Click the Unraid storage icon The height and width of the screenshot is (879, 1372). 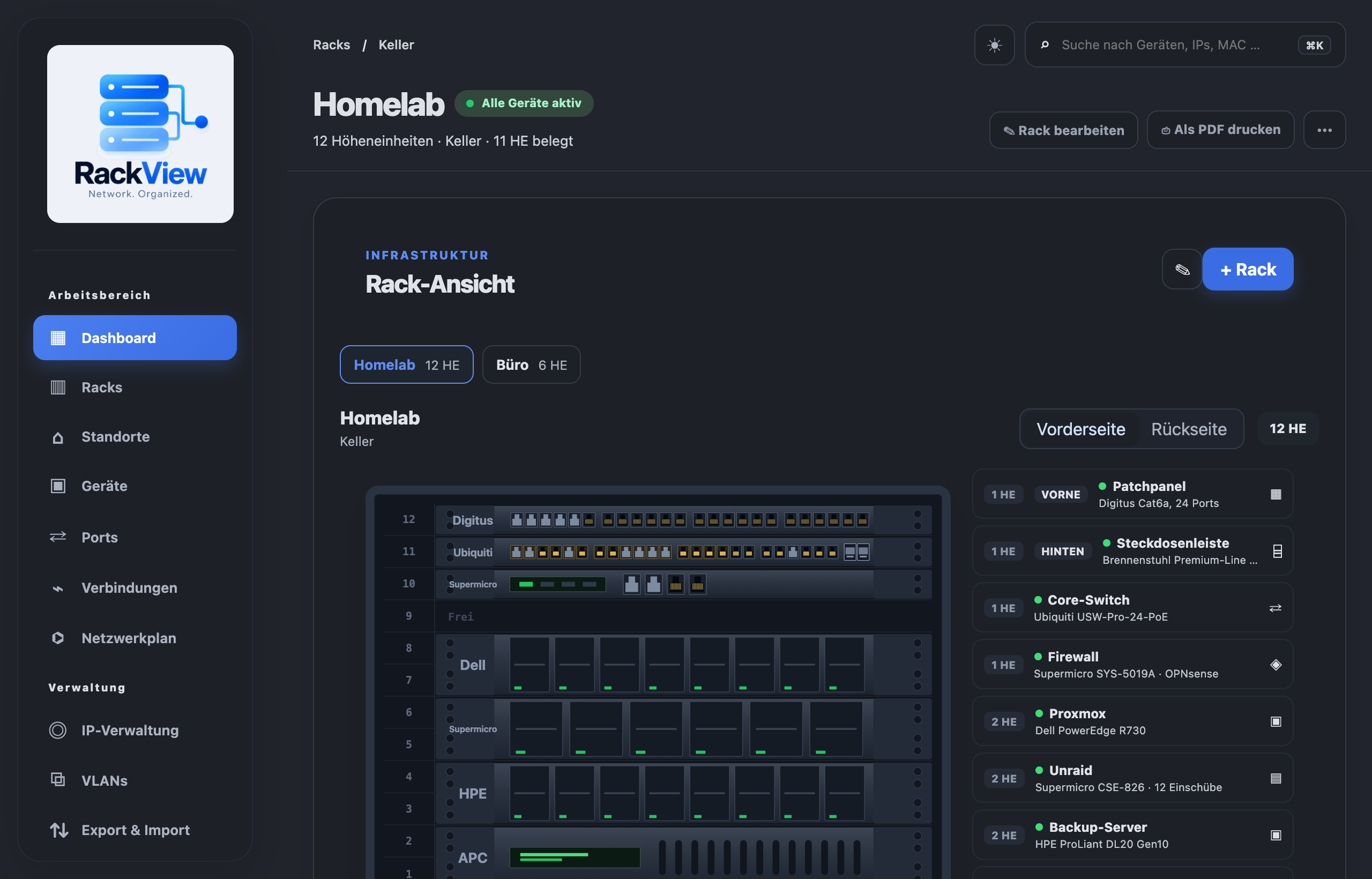(1276, 779)
